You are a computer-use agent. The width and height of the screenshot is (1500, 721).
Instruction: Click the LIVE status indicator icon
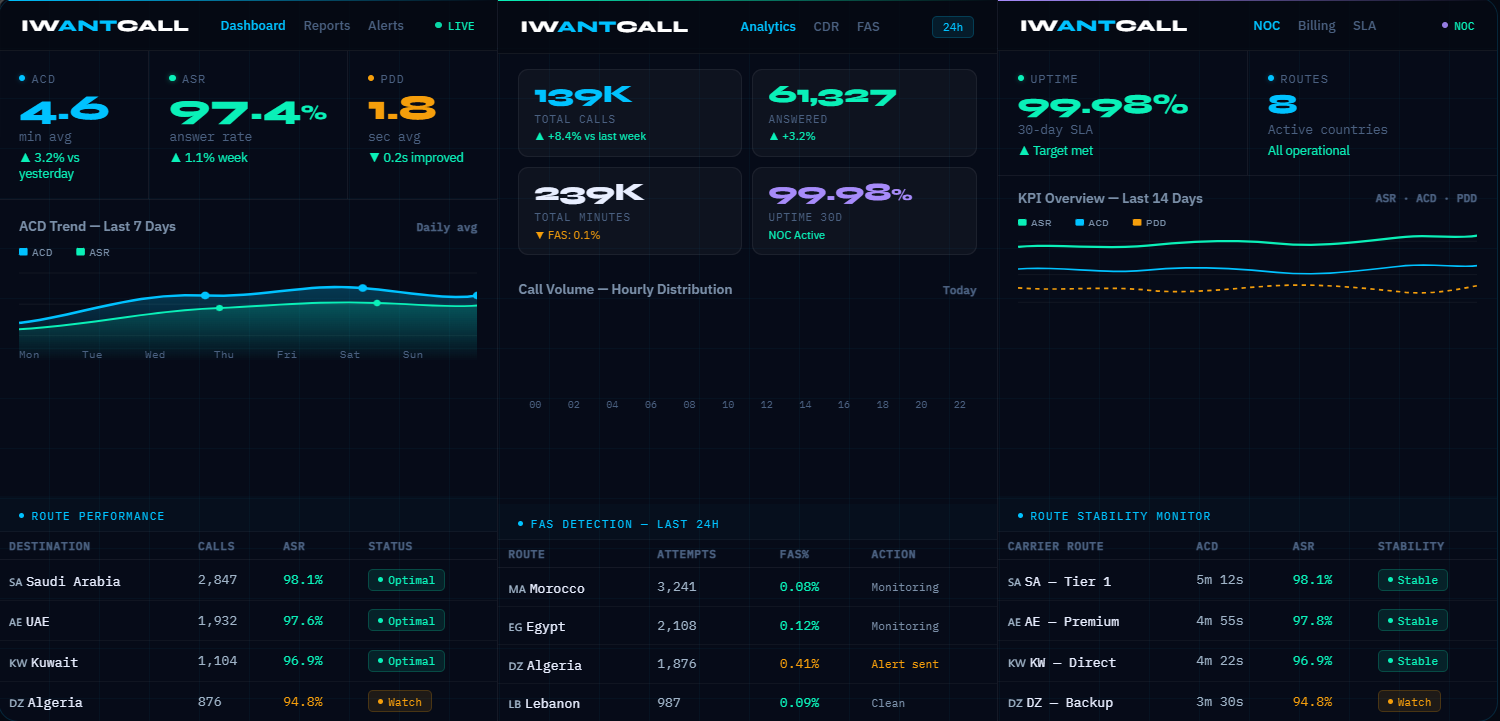438,26
